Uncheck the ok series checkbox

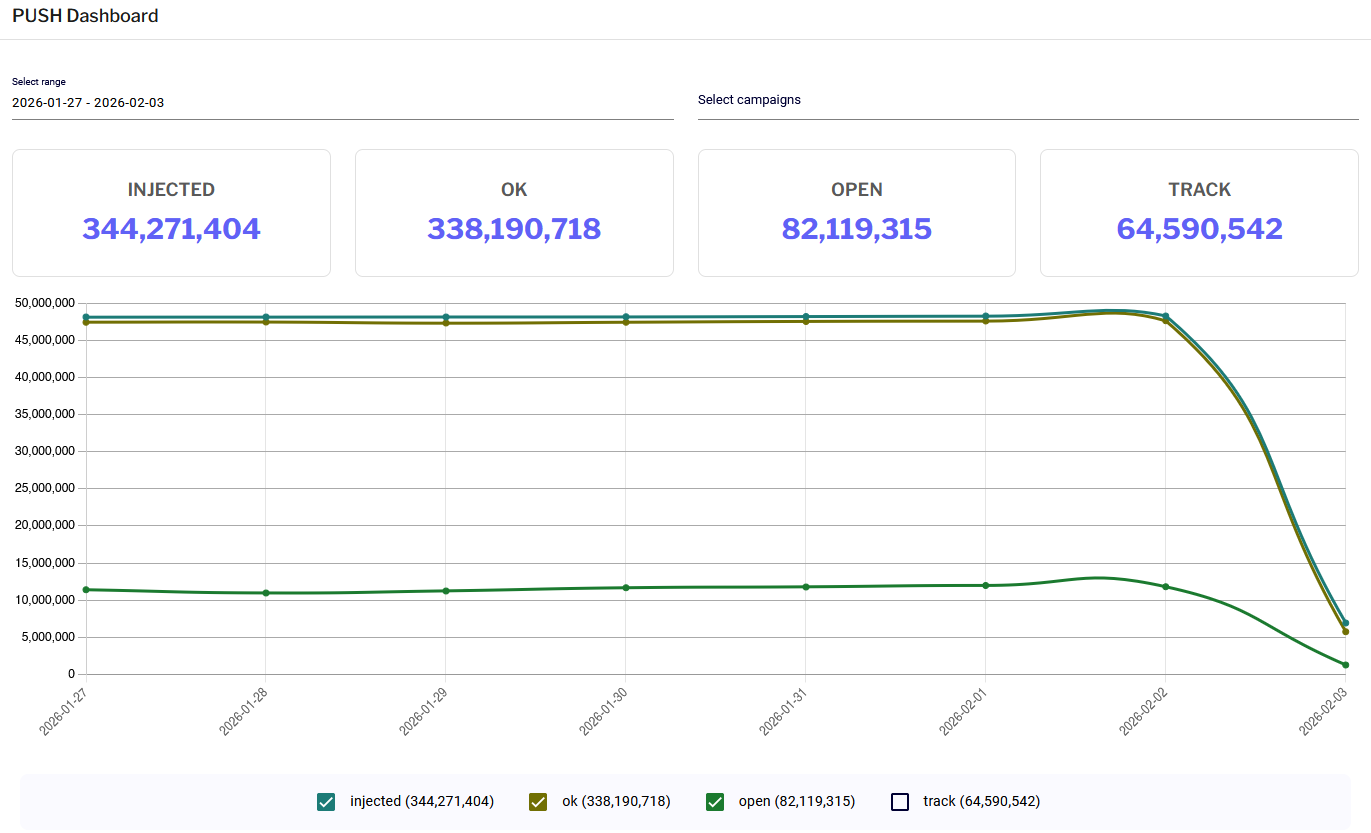coord(538,802)
